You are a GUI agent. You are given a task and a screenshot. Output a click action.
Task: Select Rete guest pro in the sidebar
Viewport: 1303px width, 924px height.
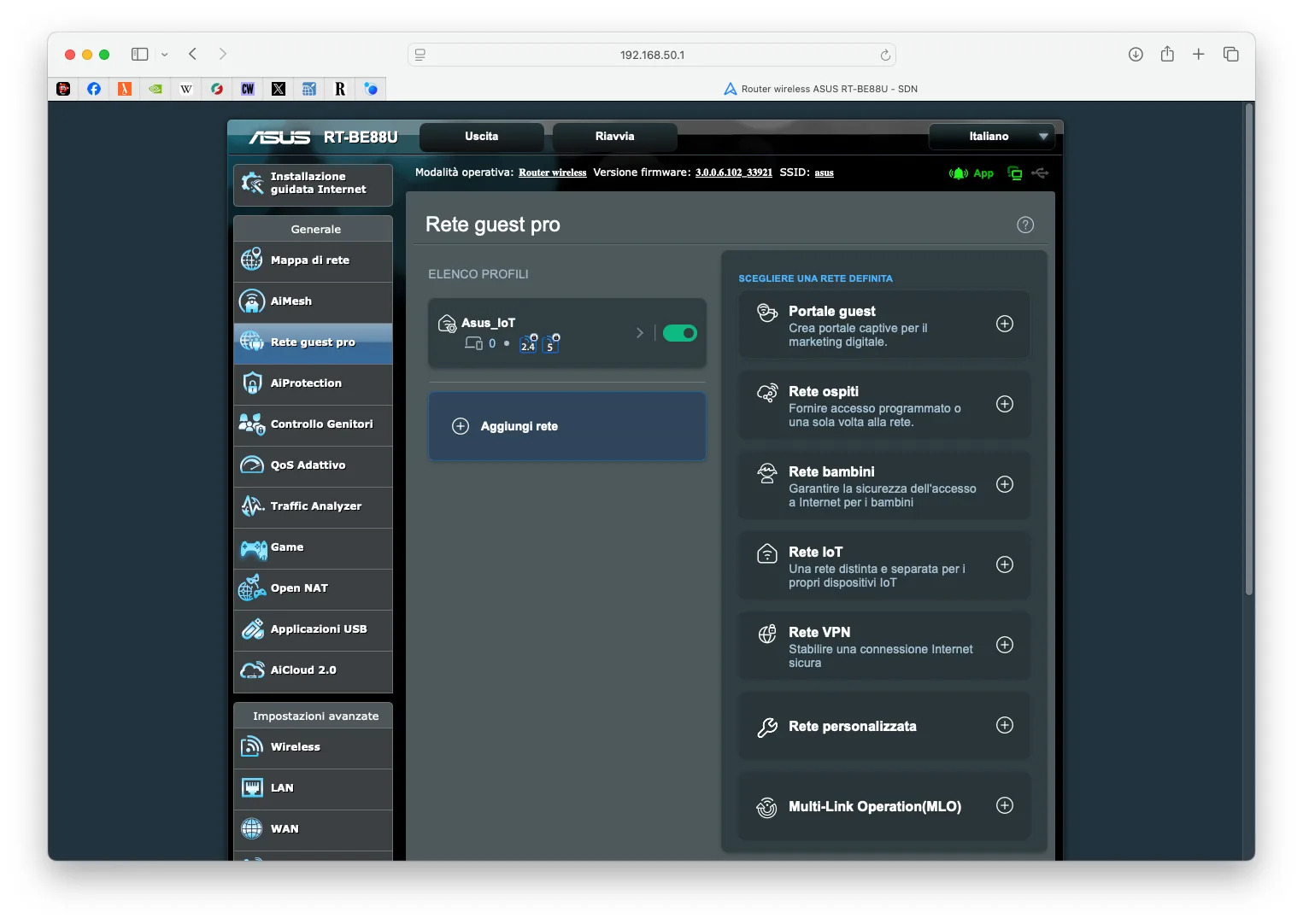tap(313, 342)
